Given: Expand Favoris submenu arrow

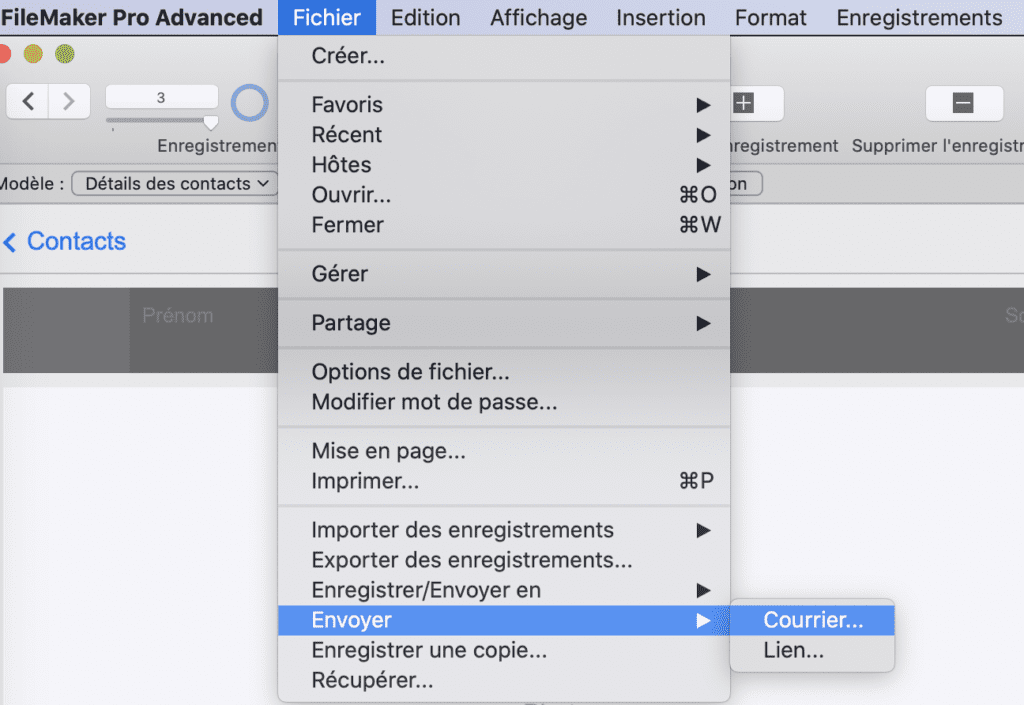Looking at the screenshot, I should click(703, 105).
